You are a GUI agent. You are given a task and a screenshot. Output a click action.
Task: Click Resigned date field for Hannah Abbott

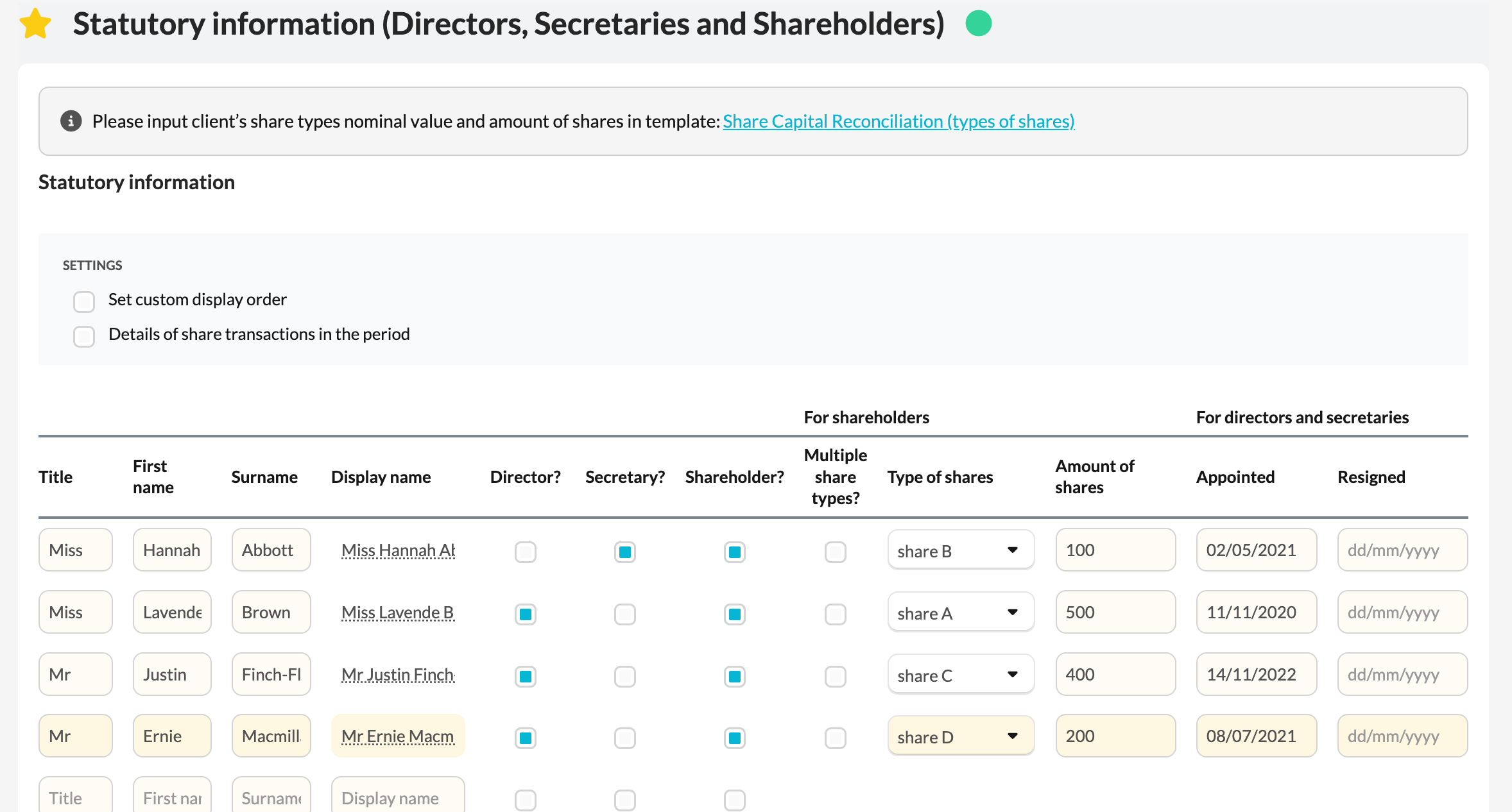pos(1402,550)
